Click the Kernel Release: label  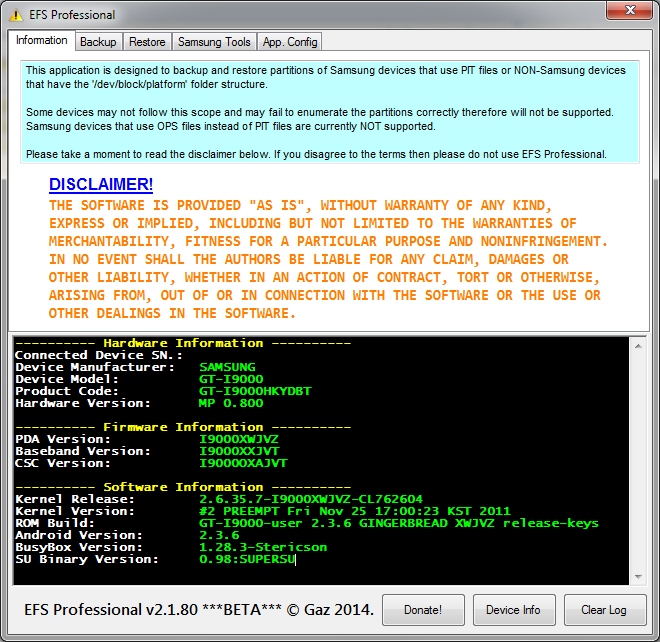[x=75, y=499]
